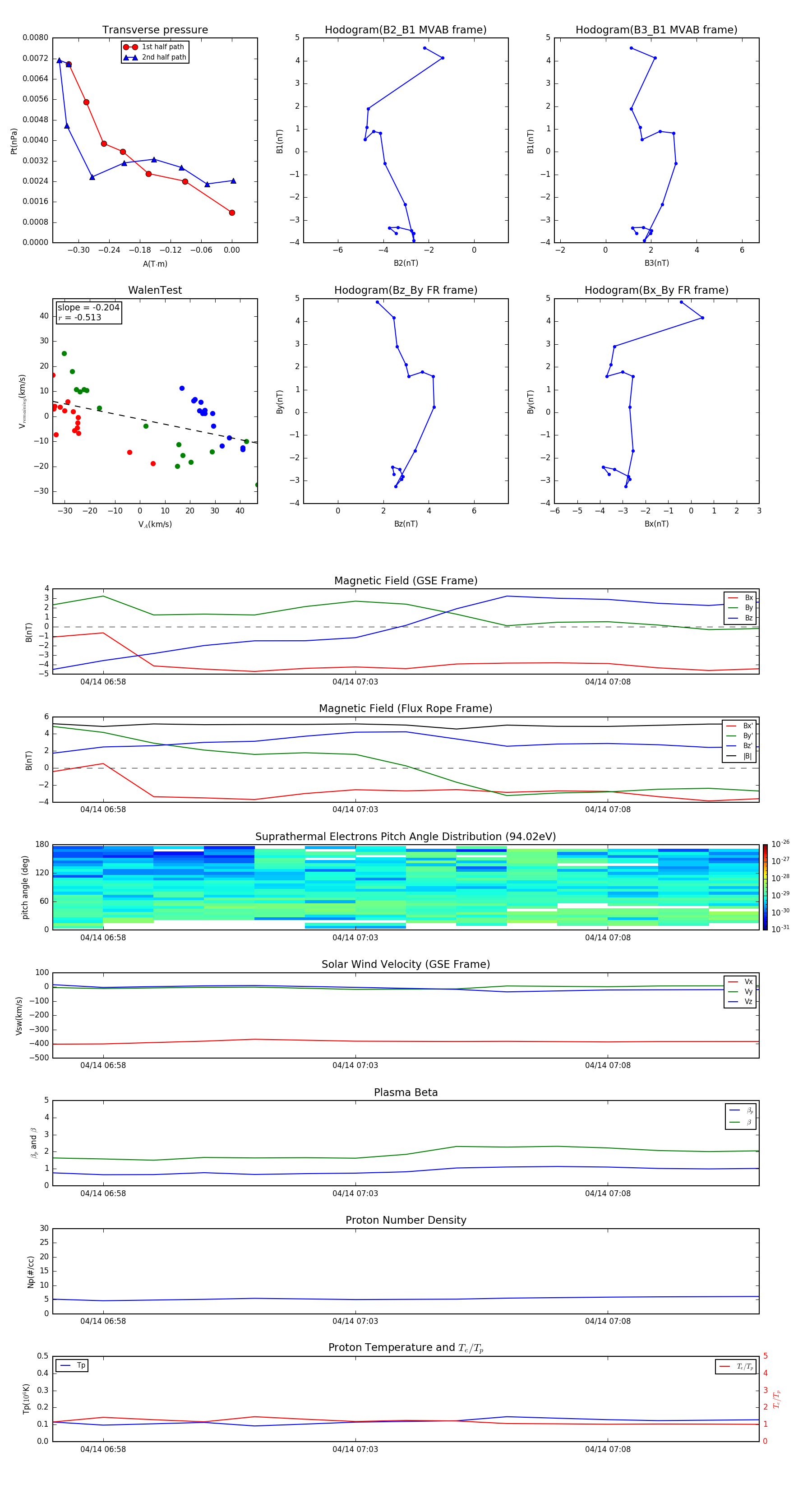Click 'B2(nT)' x-axis label
812x1489 pixels.
[406, 263]
